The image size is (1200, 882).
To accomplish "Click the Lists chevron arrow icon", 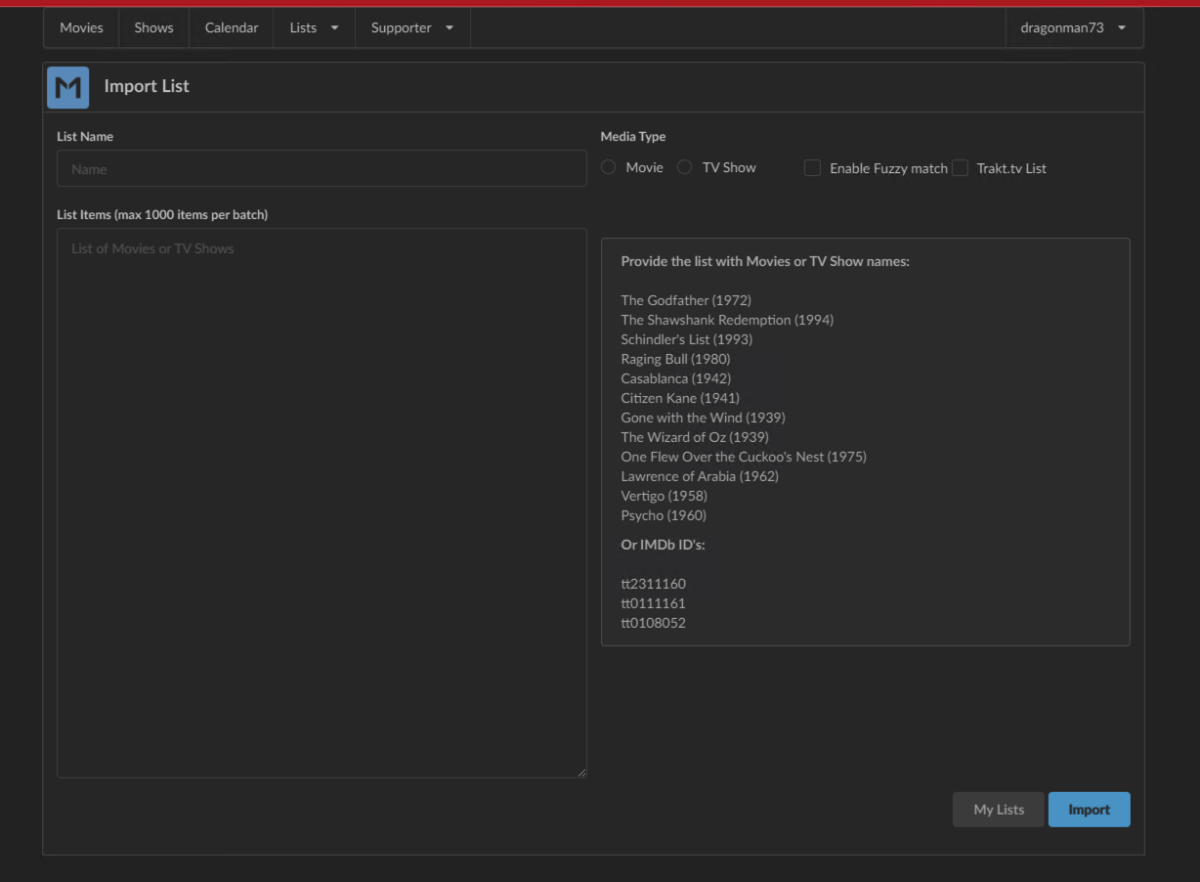I will (334, 28).
